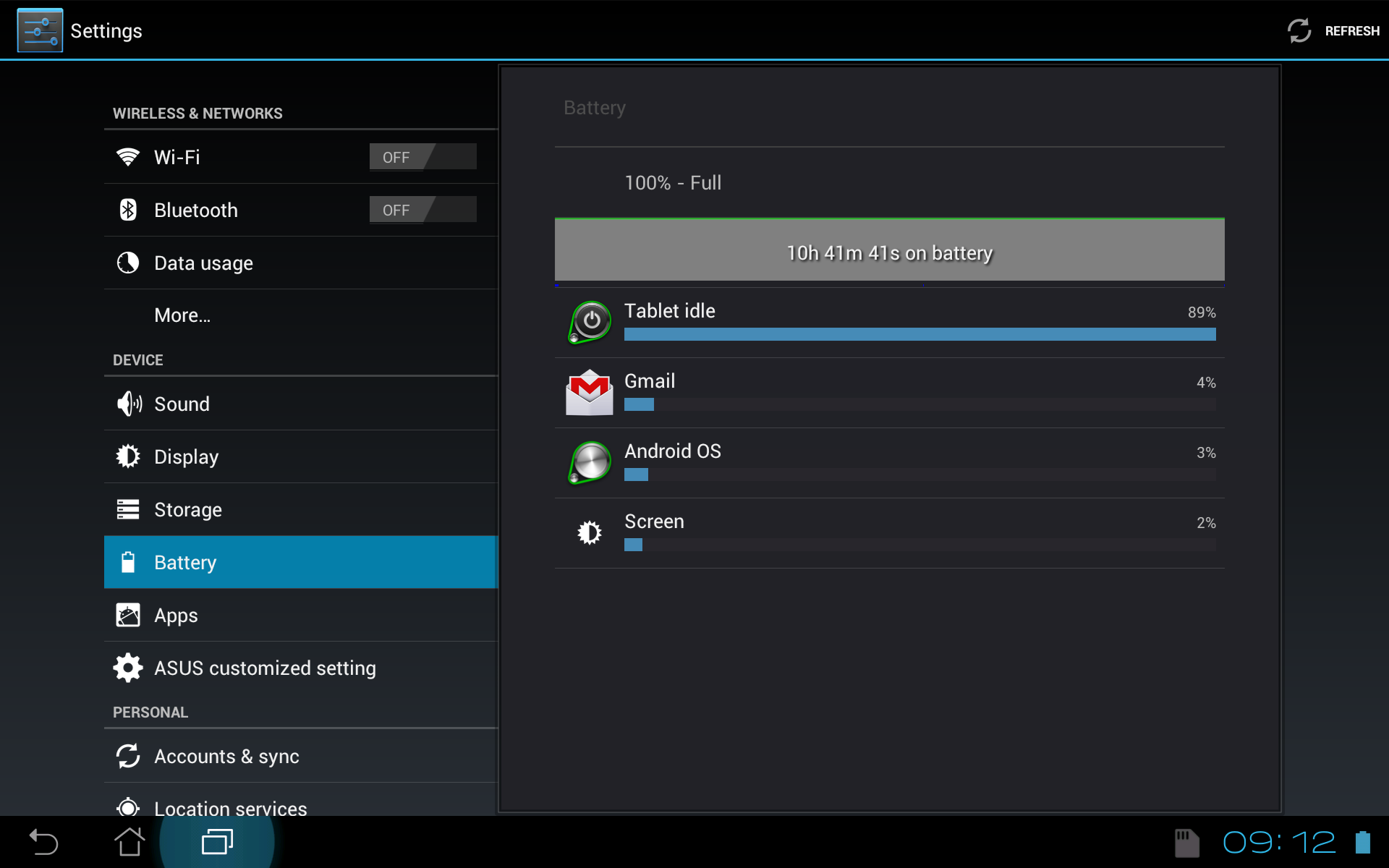This screenshot has height=868, width=1389.
Task: Tap the Bluetooth icon
Action: (128, 210)
